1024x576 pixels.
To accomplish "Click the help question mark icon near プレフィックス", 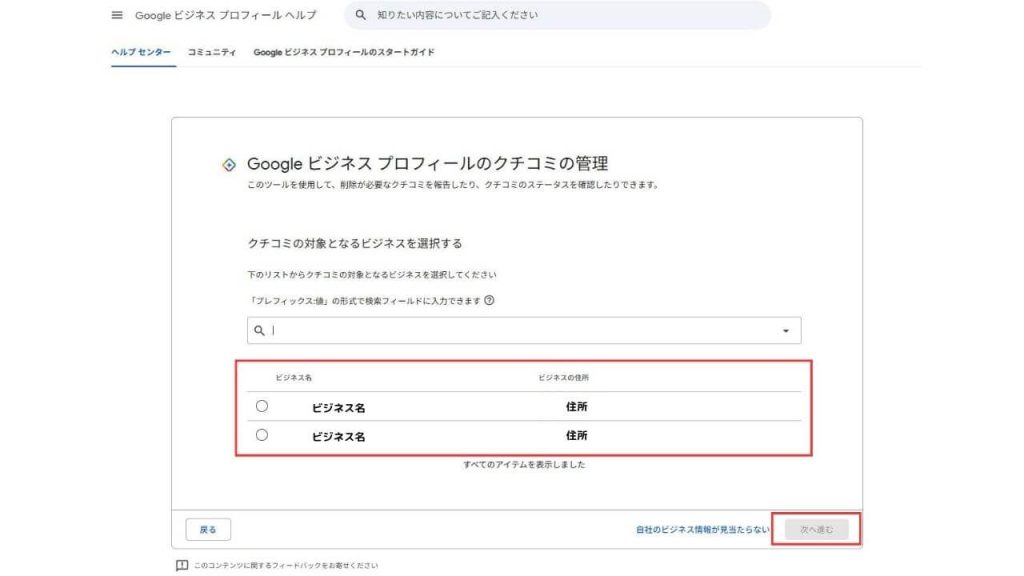I will 489,300.
